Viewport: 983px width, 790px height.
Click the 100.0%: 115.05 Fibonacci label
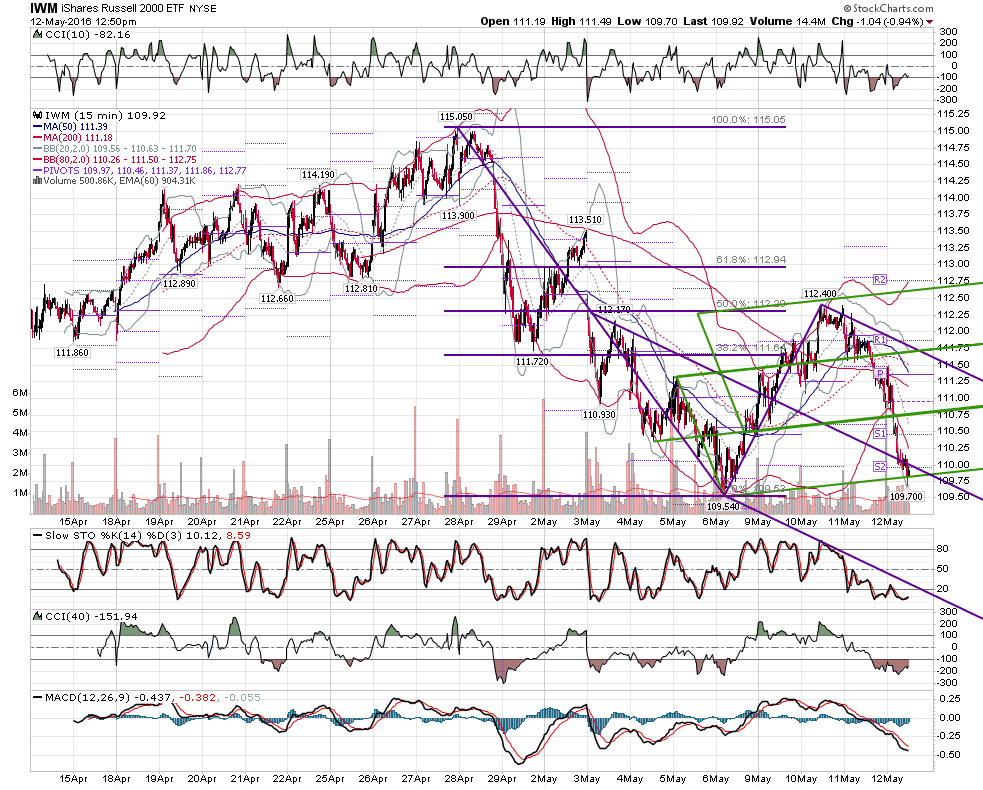(x=748, y=120)
